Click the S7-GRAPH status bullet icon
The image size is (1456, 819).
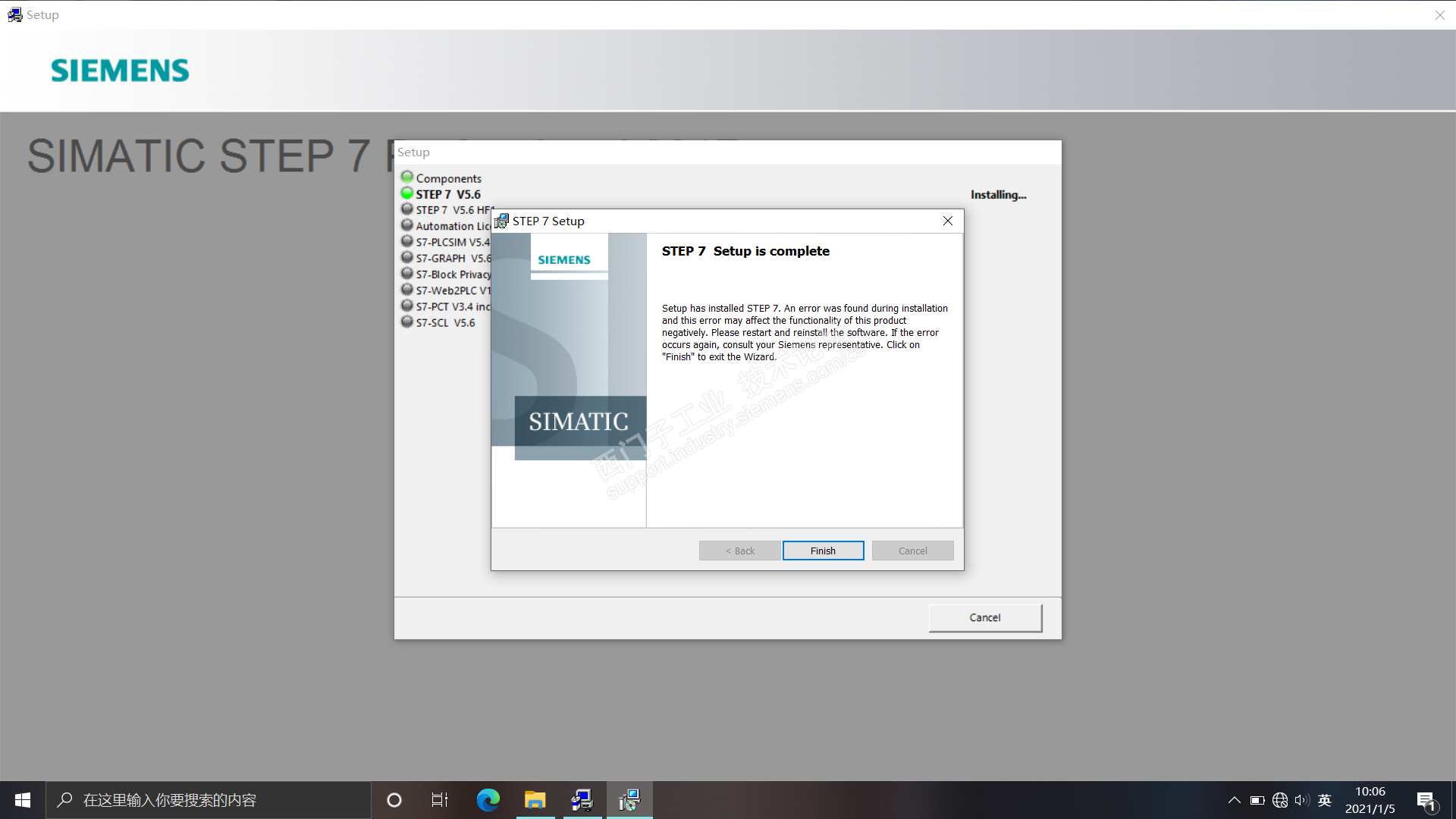tap(407, 258)
